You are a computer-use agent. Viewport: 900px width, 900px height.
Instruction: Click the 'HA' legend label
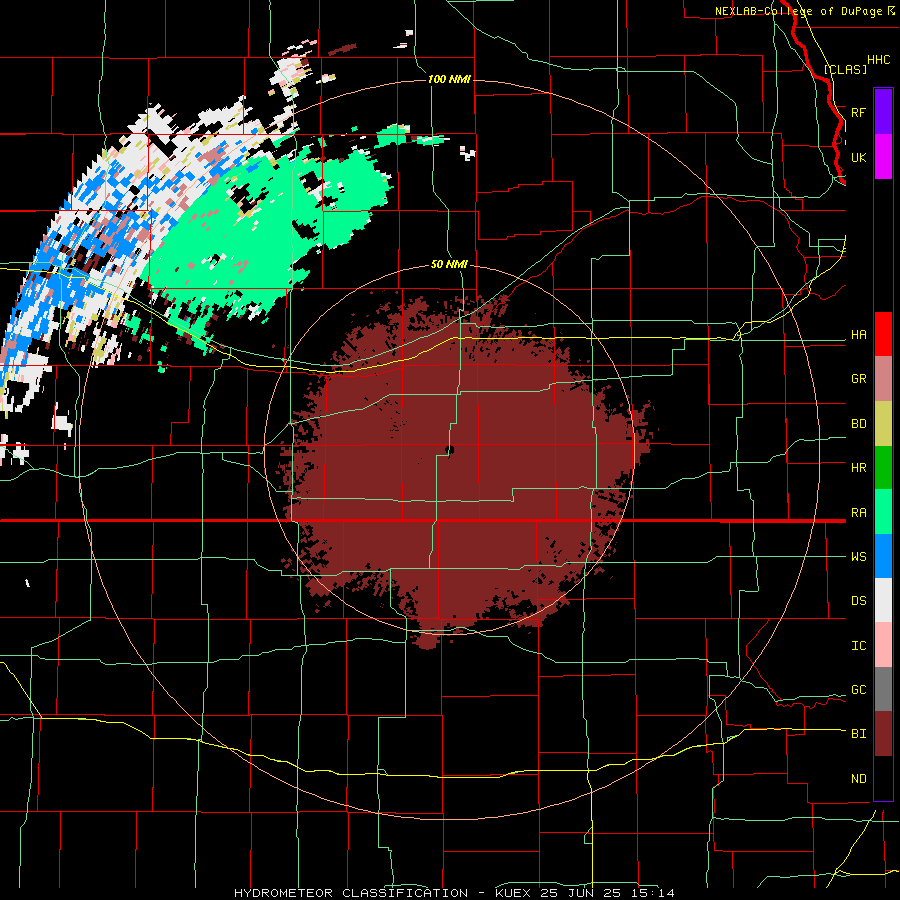tap(858, 335)
